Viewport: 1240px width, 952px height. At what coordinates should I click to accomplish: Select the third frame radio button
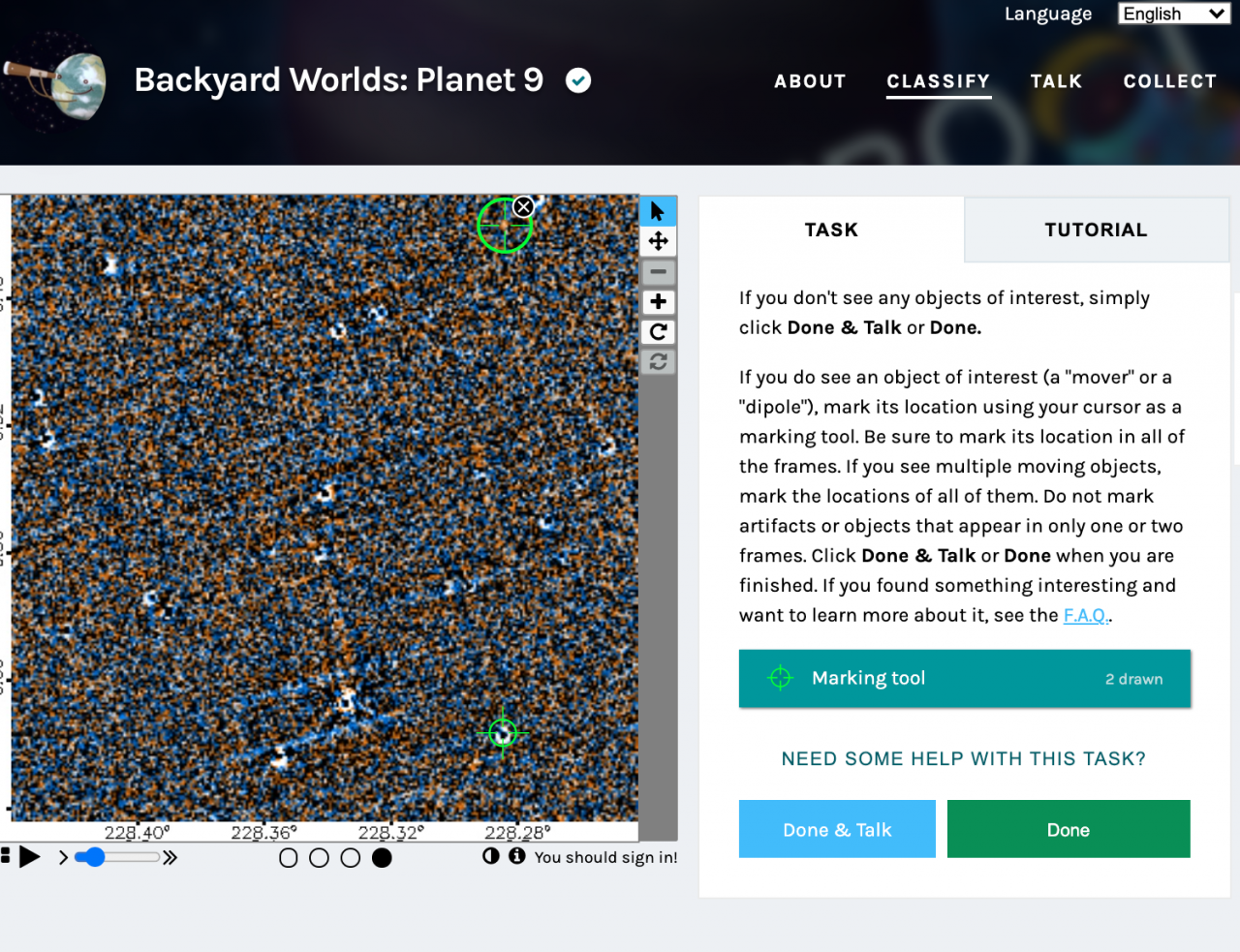[x=351, y=858]
